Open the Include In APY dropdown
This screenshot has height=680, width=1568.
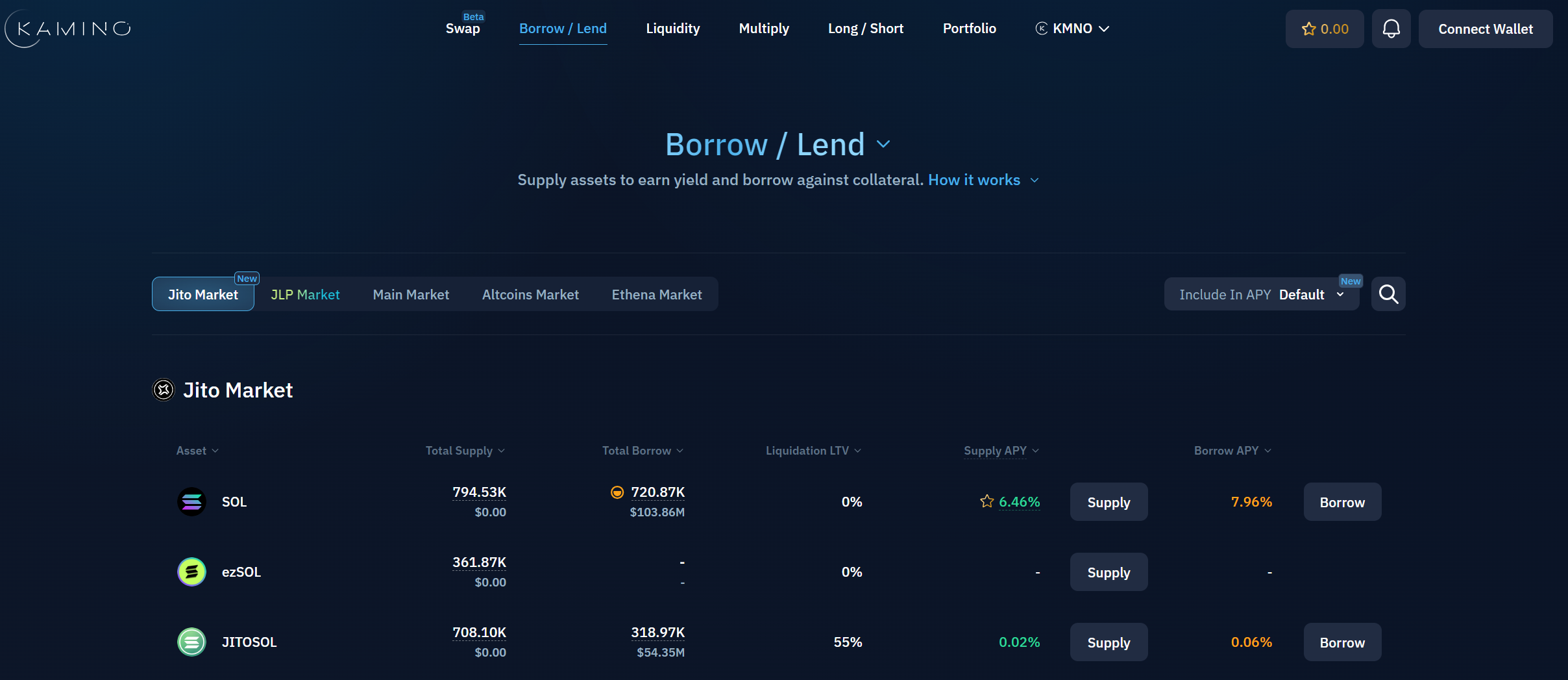coord(1262,294)
